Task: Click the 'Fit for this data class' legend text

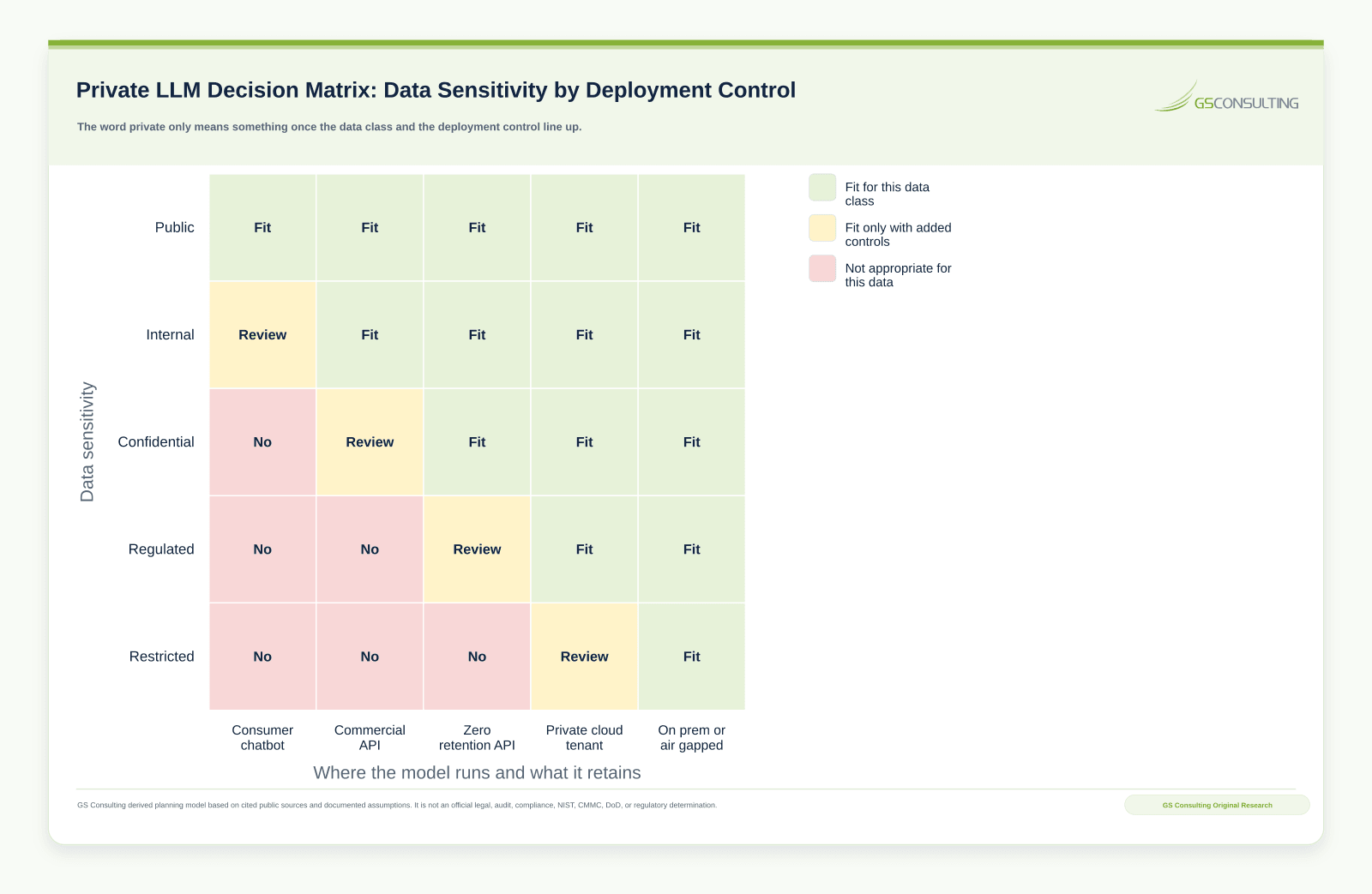Action: tap(888, 194)
